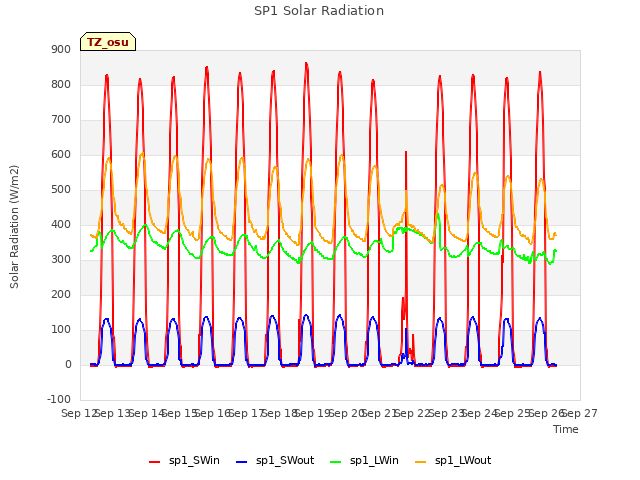Viewport: 640px width, 480px height.
Task: Click the 900 y-axis tick label
Action: (x=61, y=49)
